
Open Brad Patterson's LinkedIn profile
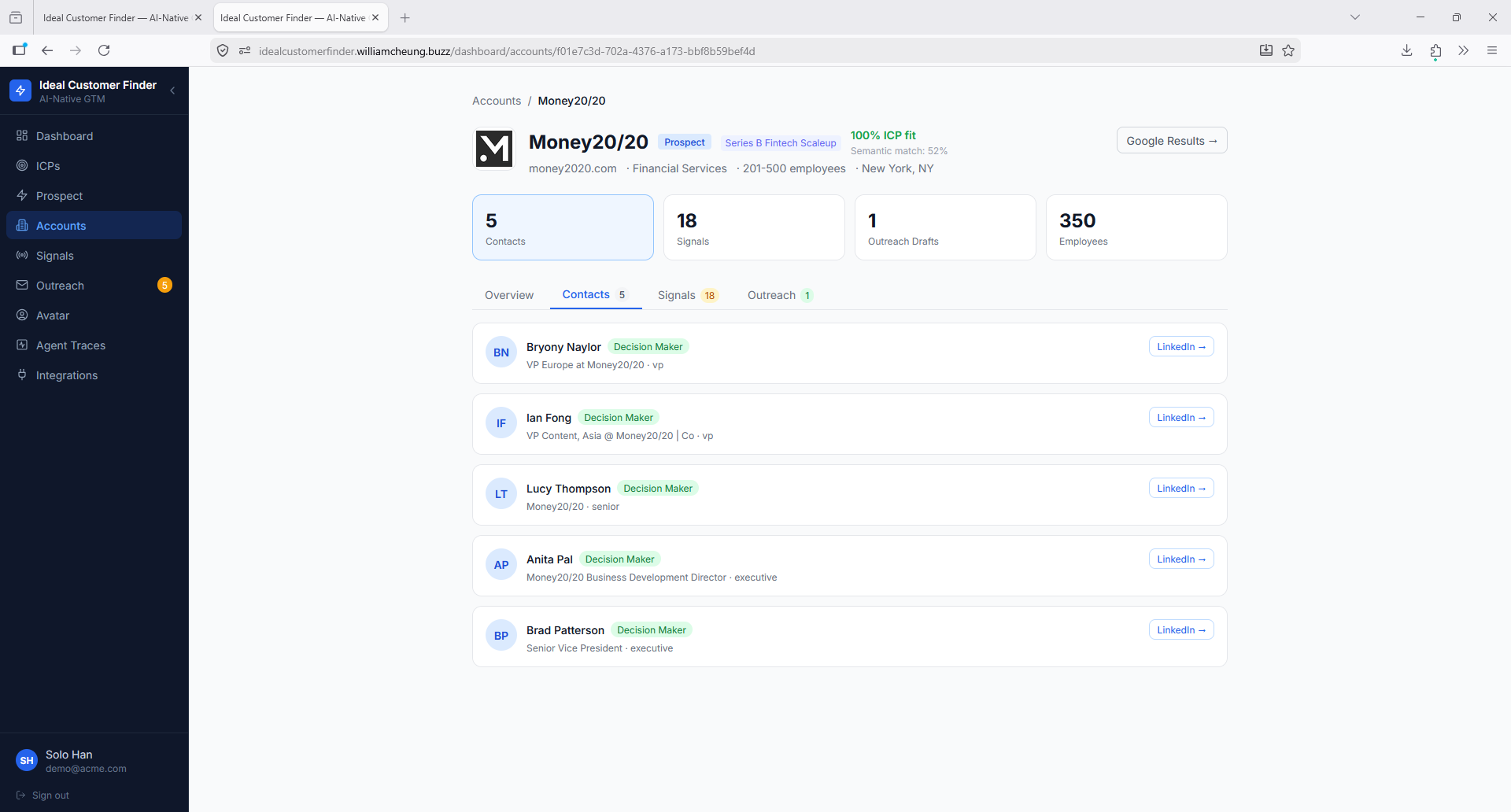tap(1181, 630)
